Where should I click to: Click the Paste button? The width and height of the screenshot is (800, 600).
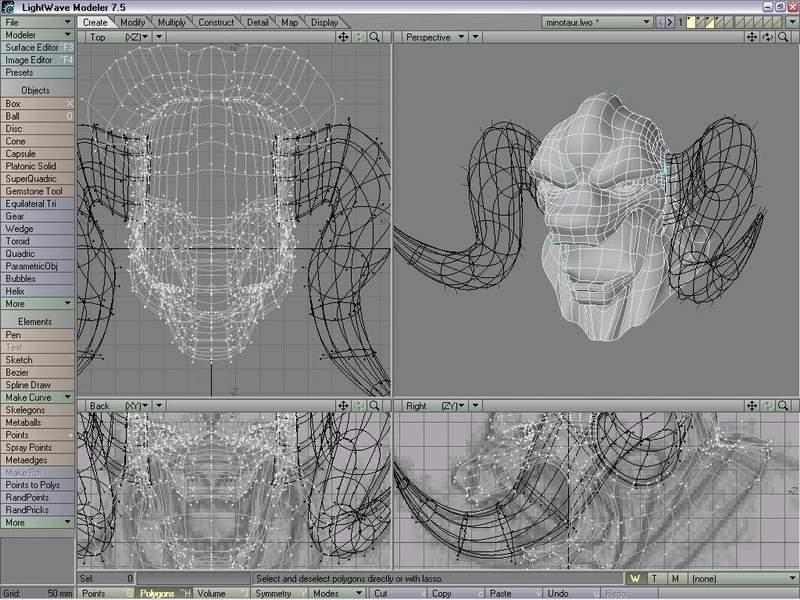click(x=512, y=593)
